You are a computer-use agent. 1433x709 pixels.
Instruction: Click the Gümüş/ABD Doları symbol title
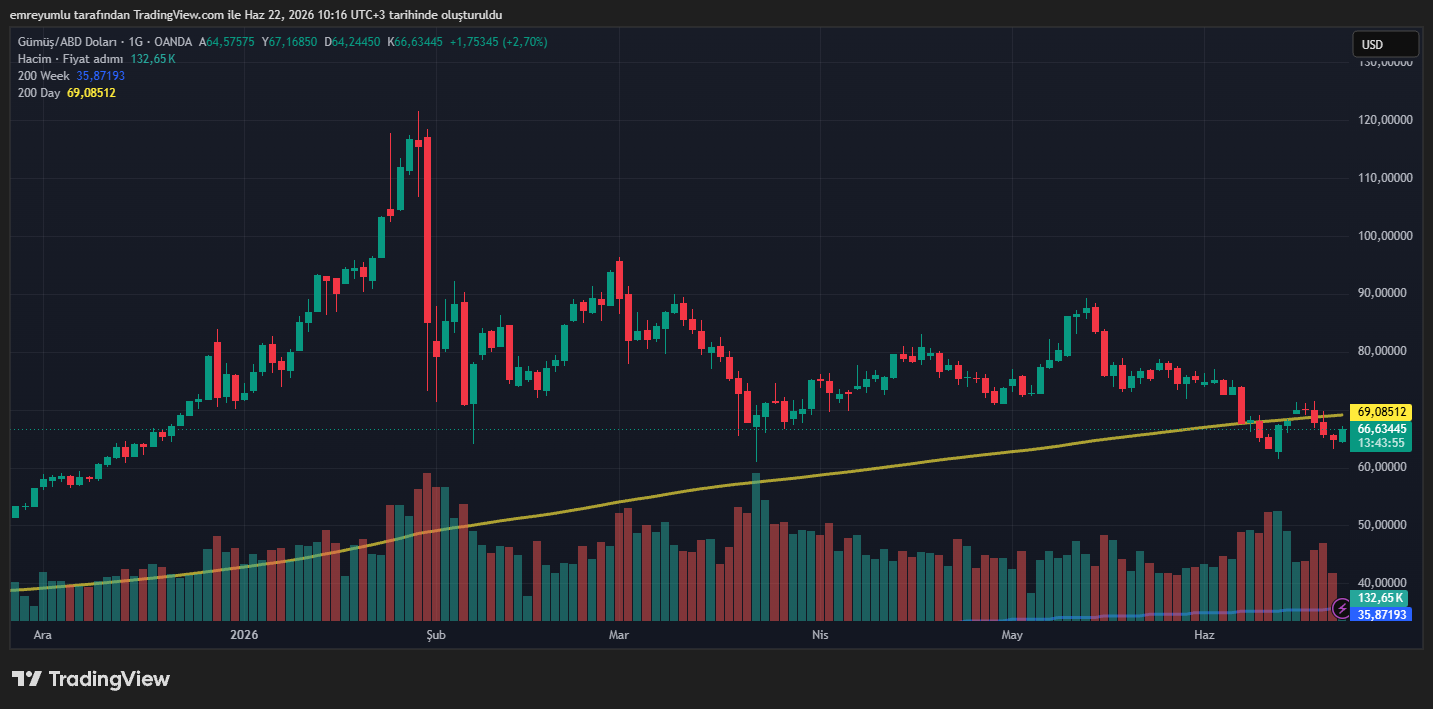(x=68, y=42)
